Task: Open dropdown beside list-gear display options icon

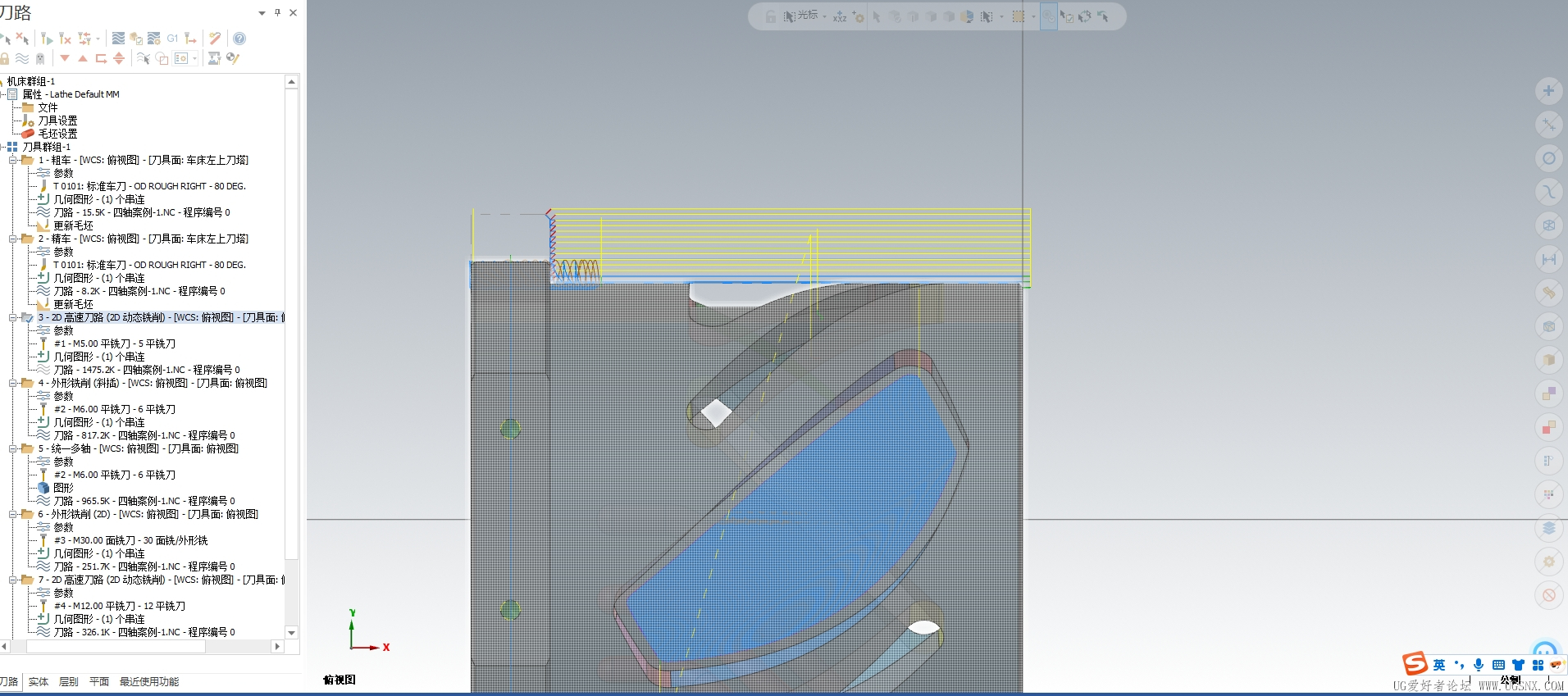Action: click(x=194, y=58)
